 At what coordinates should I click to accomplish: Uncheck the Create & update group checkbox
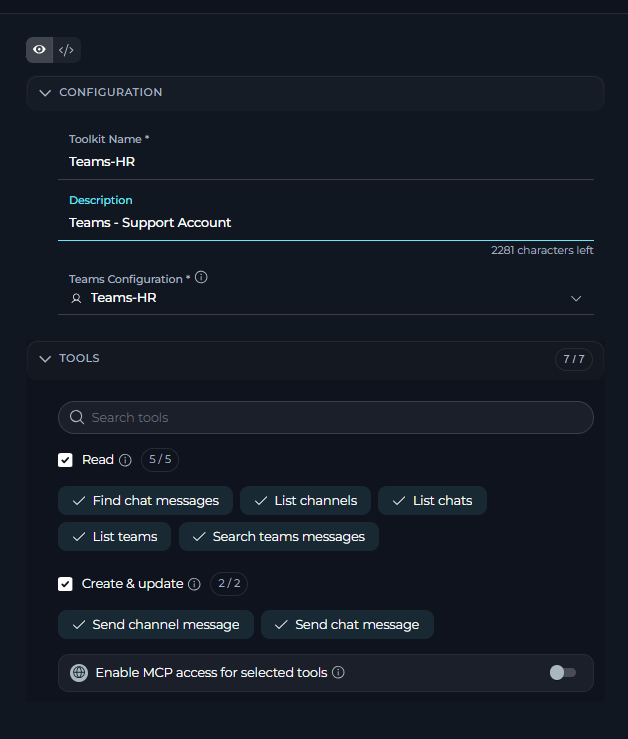click(x=65, y=584)
